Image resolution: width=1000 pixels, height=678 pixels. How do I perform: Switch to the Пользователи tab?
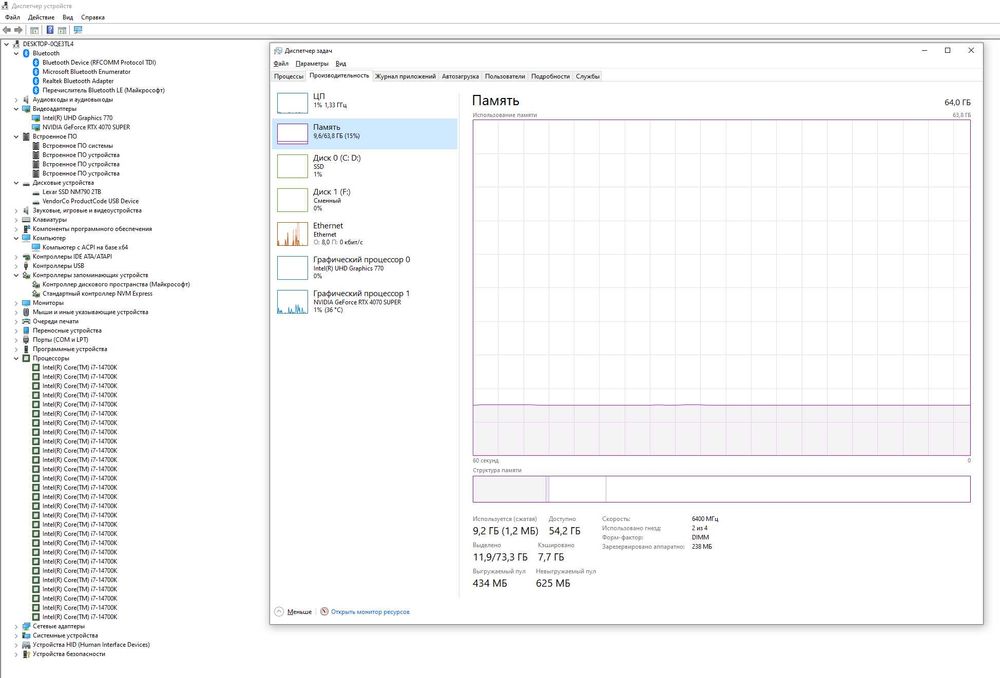[x=504, y=77]
